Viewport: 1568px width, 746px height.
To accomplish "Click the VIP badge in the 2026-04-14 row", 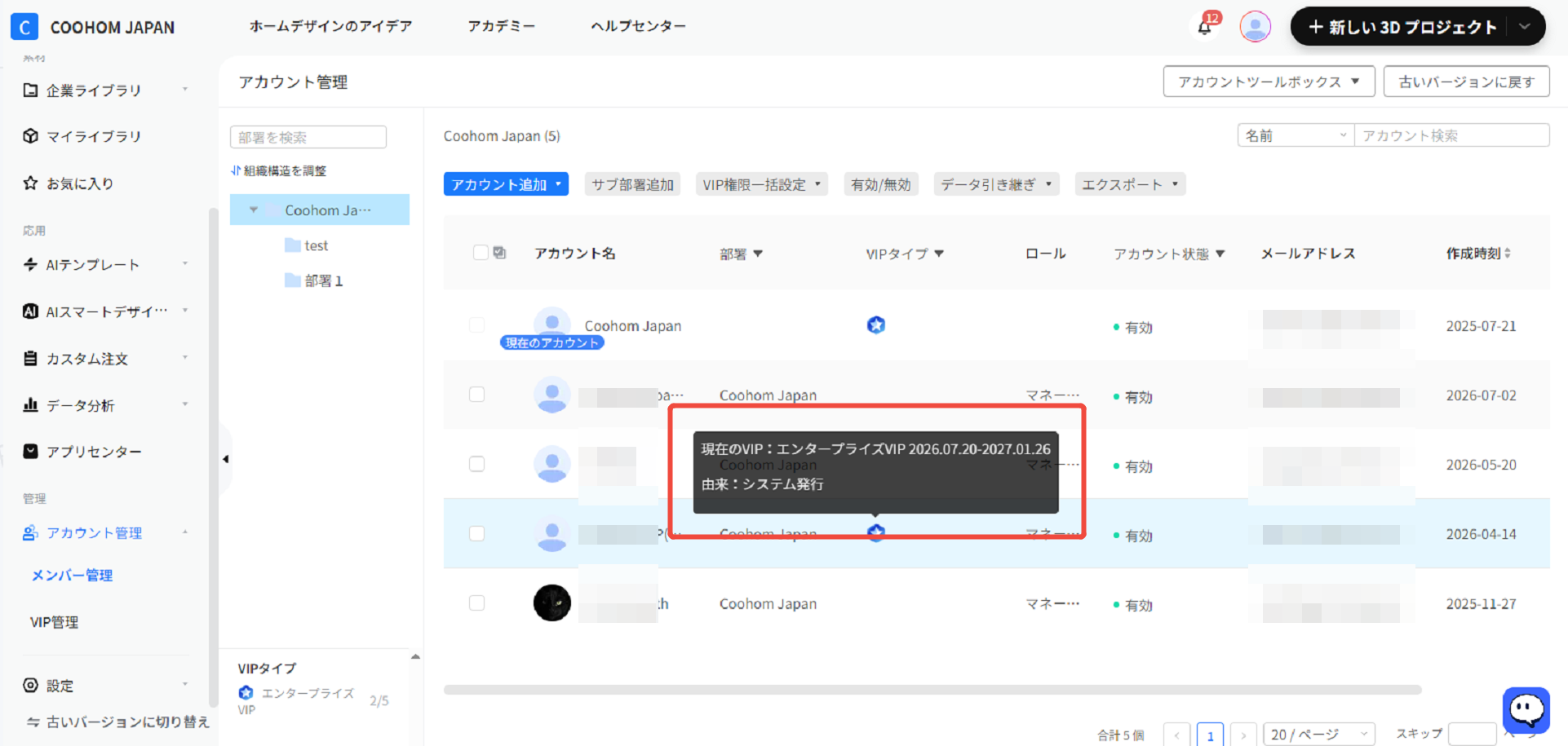I will click(x=876, y=533).
